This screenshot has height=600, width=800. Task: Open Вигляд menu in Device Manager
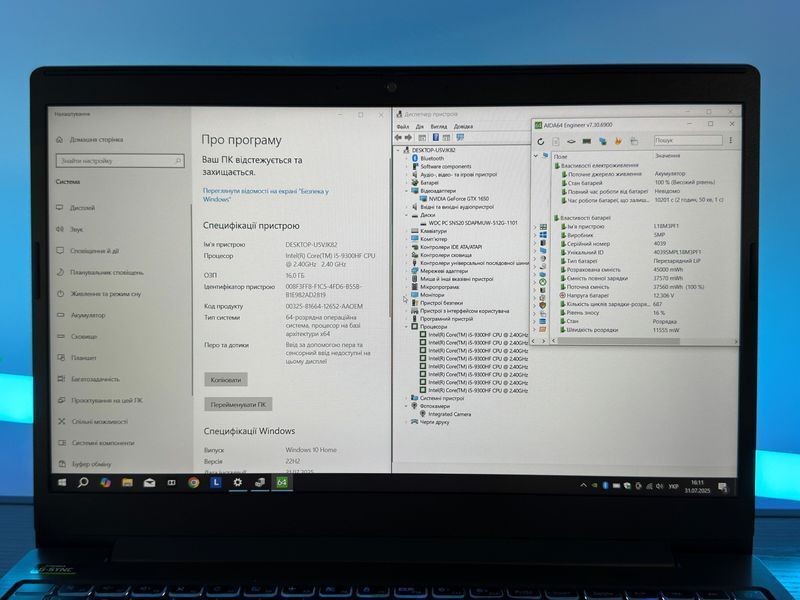(439, 126)
